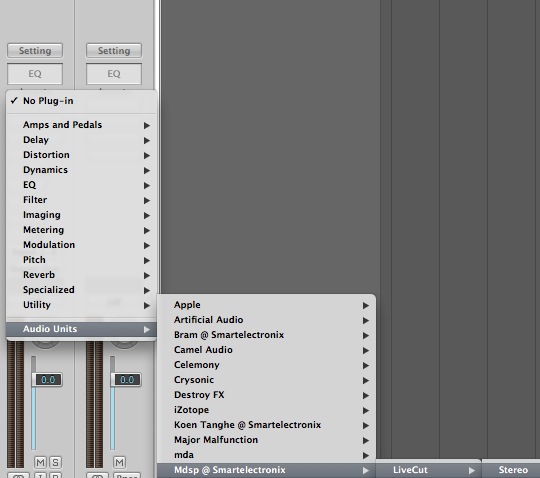The width and height of the screenshot is (540, 478).
Task: Mute the first channel strip
Action: (x=40, y=462)
